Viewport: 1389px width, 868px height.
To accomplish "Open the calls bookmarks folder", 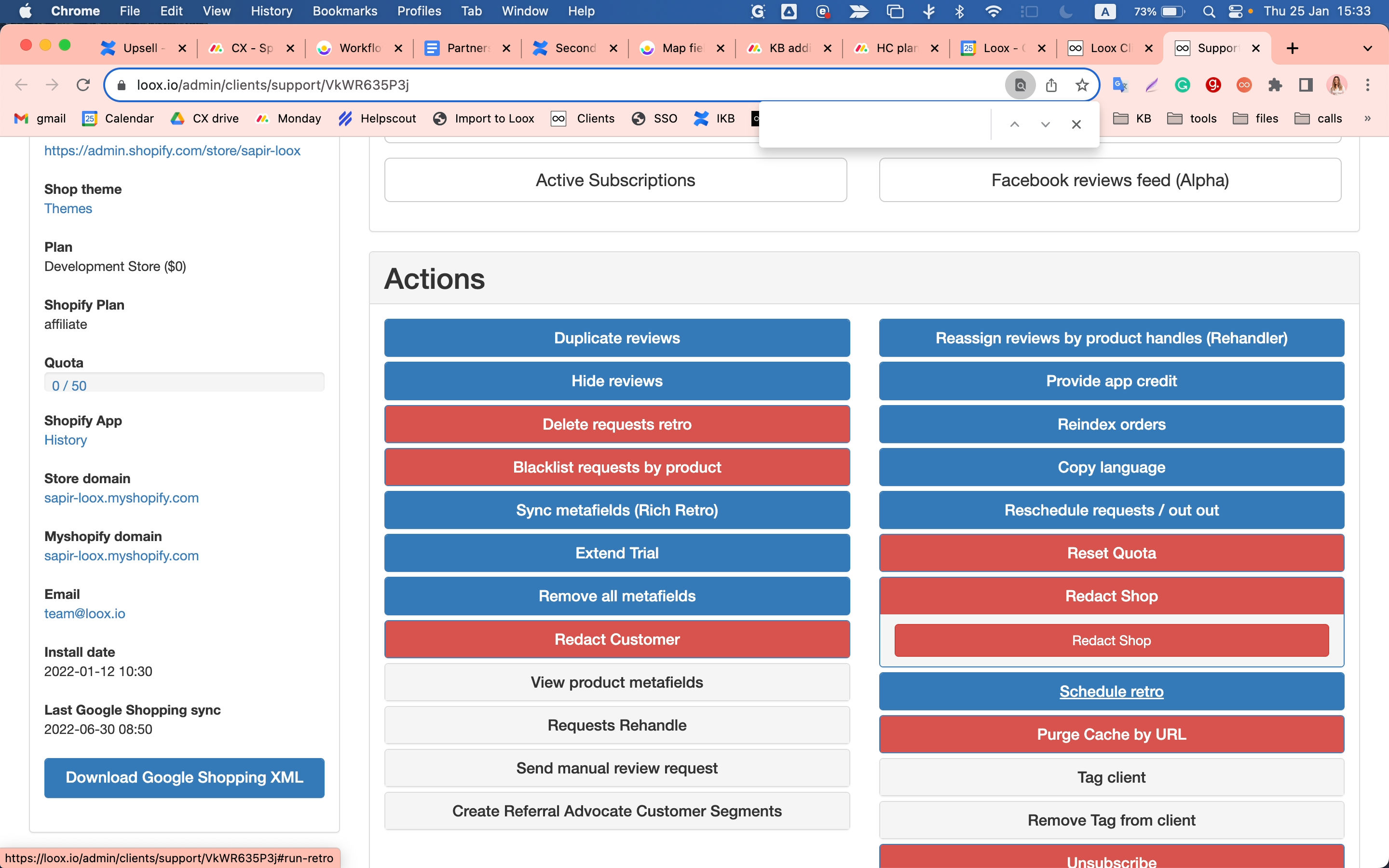I will [x=1318, y=118].
